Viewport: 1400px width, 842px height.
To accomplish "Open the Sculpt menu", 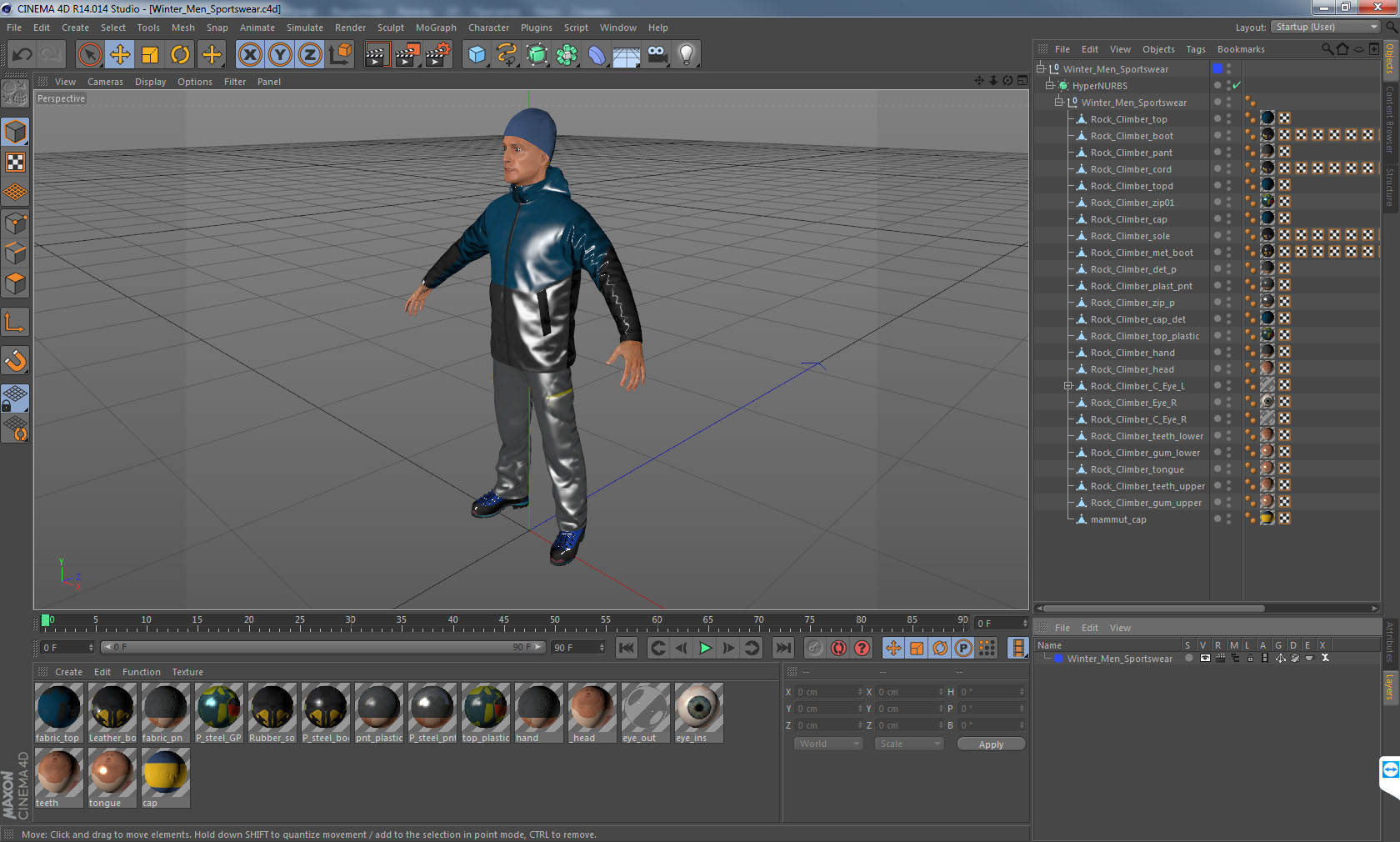I will tap(390, 28).
